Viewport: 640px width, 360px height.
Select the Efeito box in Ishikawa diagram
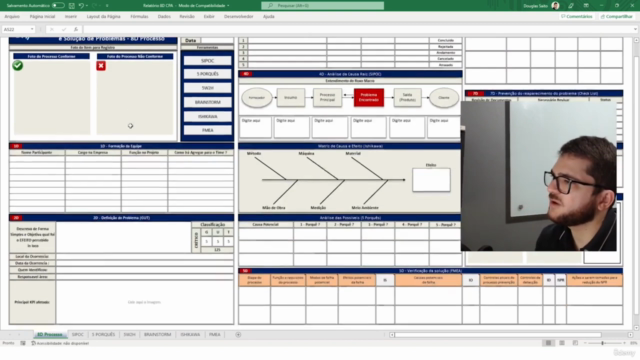431,180
